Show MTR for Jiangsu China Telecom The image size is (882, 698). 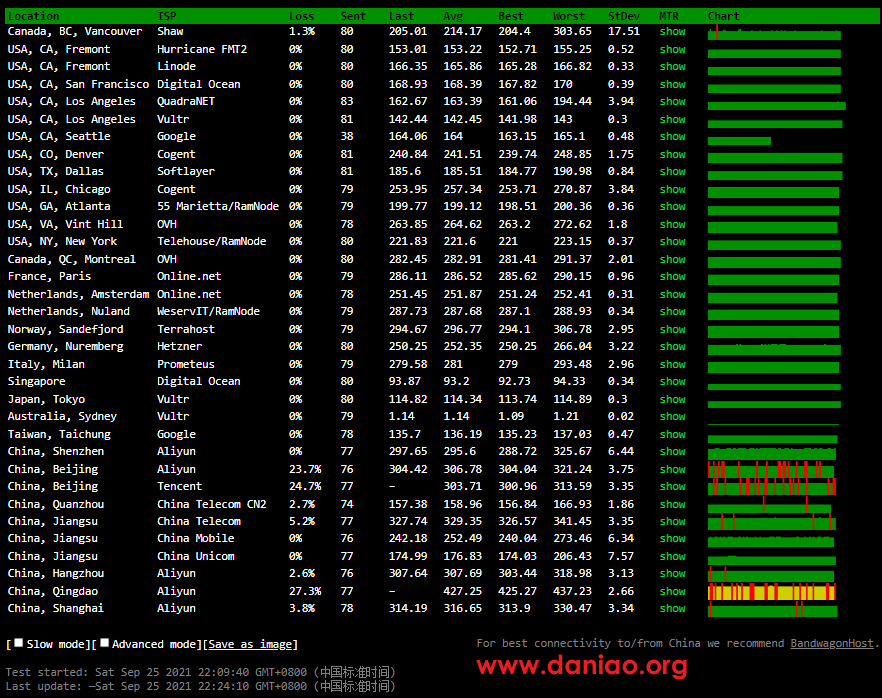673,521
